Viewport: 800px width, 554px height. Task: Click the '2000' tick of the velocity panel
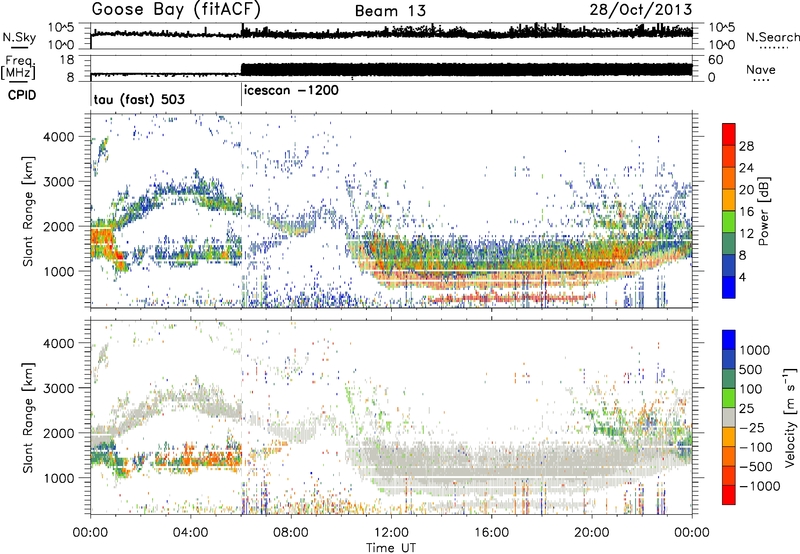coord(61,433)
